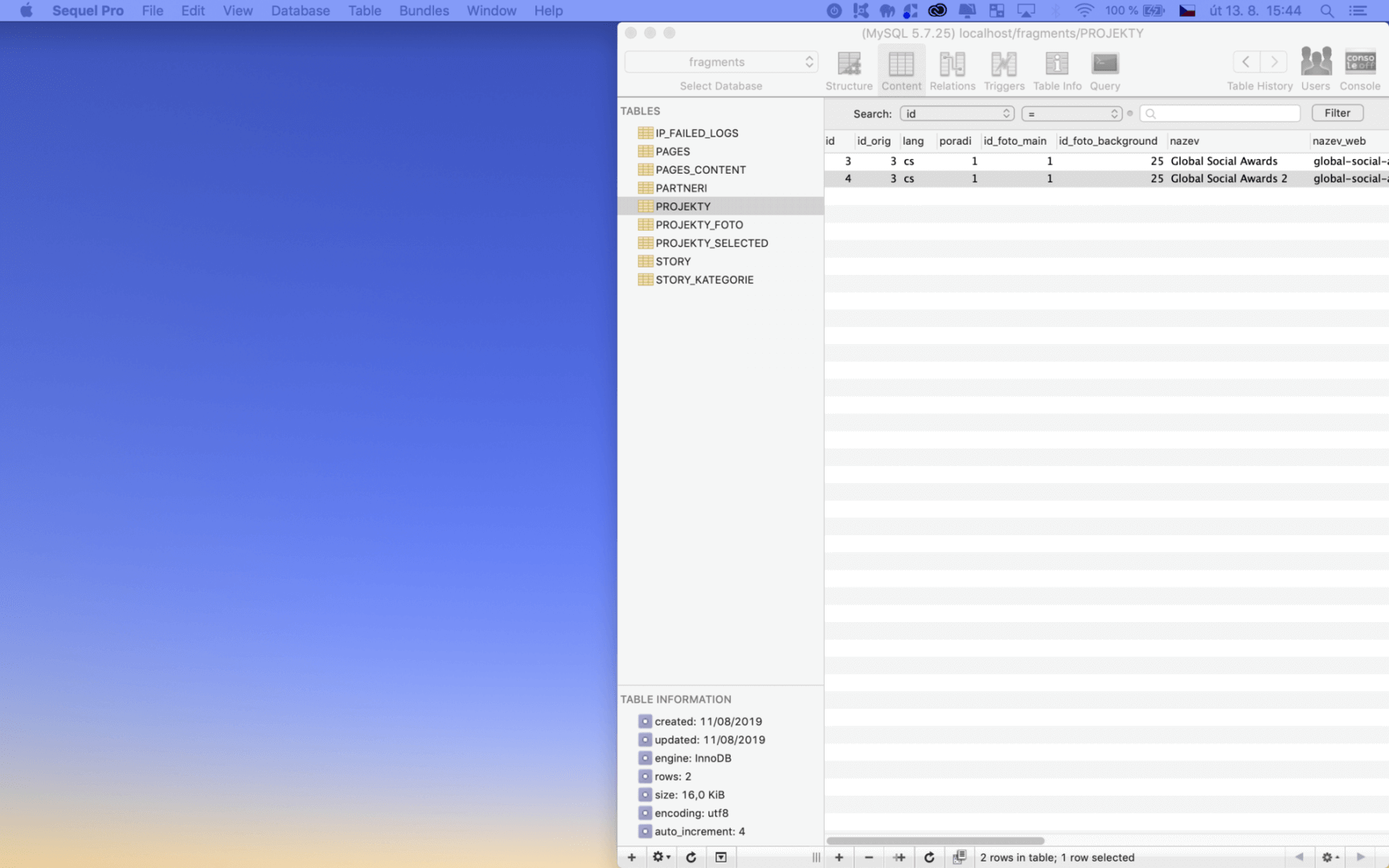Go back in table history
1389x868 pixels.
(1246, 62)
